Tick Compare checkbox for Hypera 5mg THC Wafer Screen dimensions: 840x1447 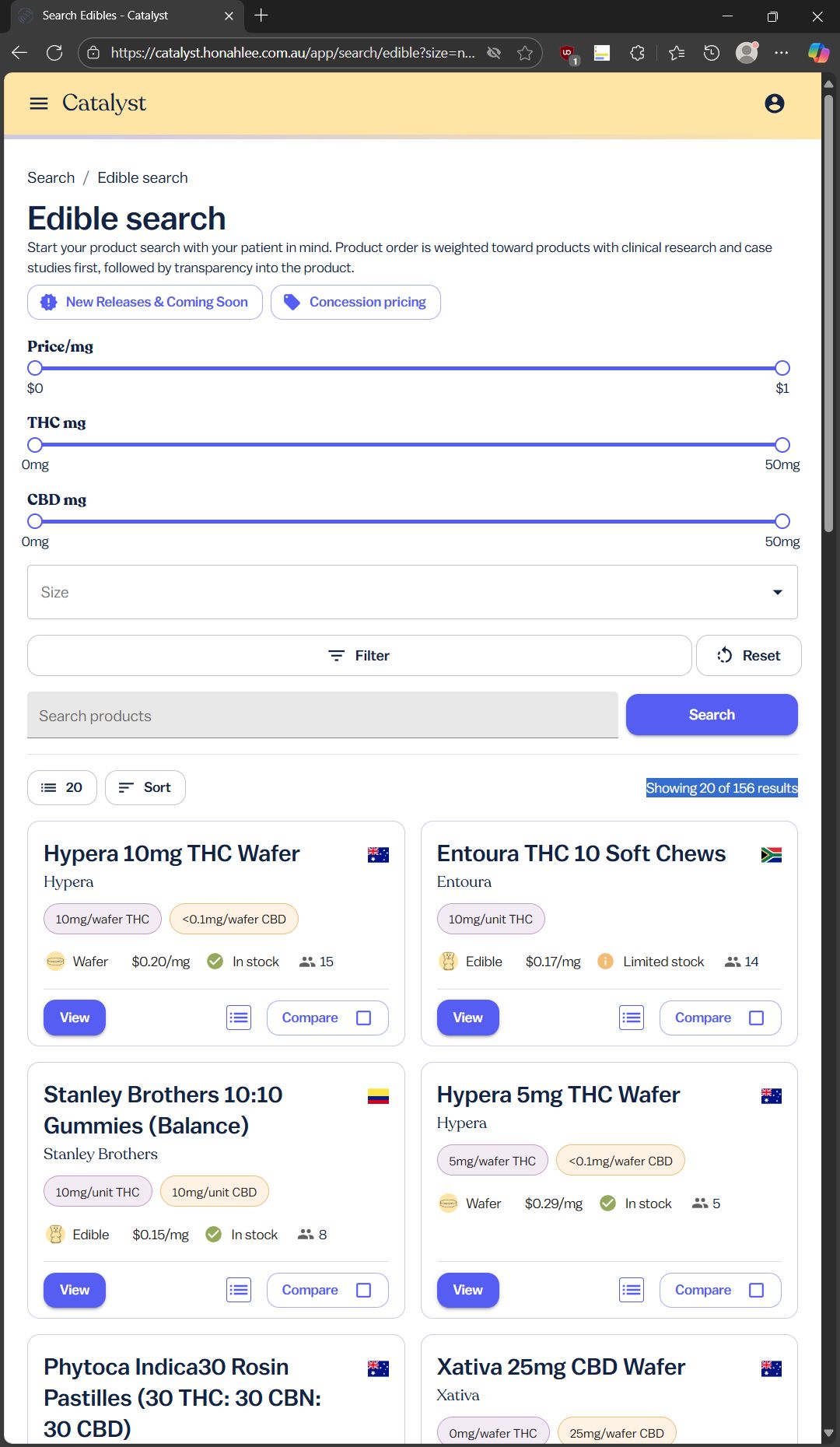coord(756,1290)
